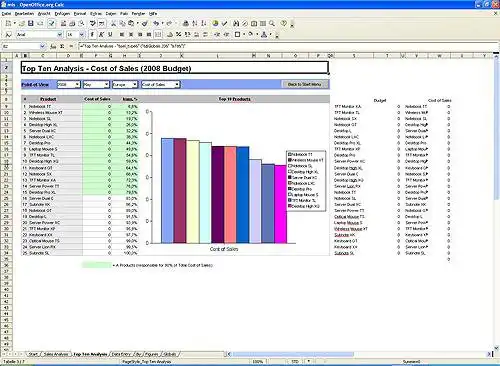
Task: Toggle Underline formatting
Action: click(x=110, y=34)
